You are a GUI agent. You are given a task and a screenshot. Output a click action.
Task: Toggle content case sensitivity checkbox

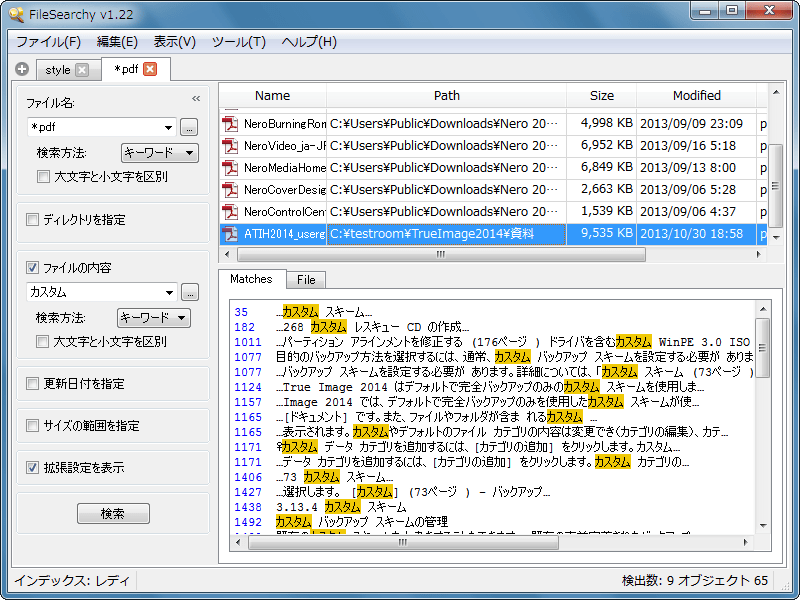42,341
